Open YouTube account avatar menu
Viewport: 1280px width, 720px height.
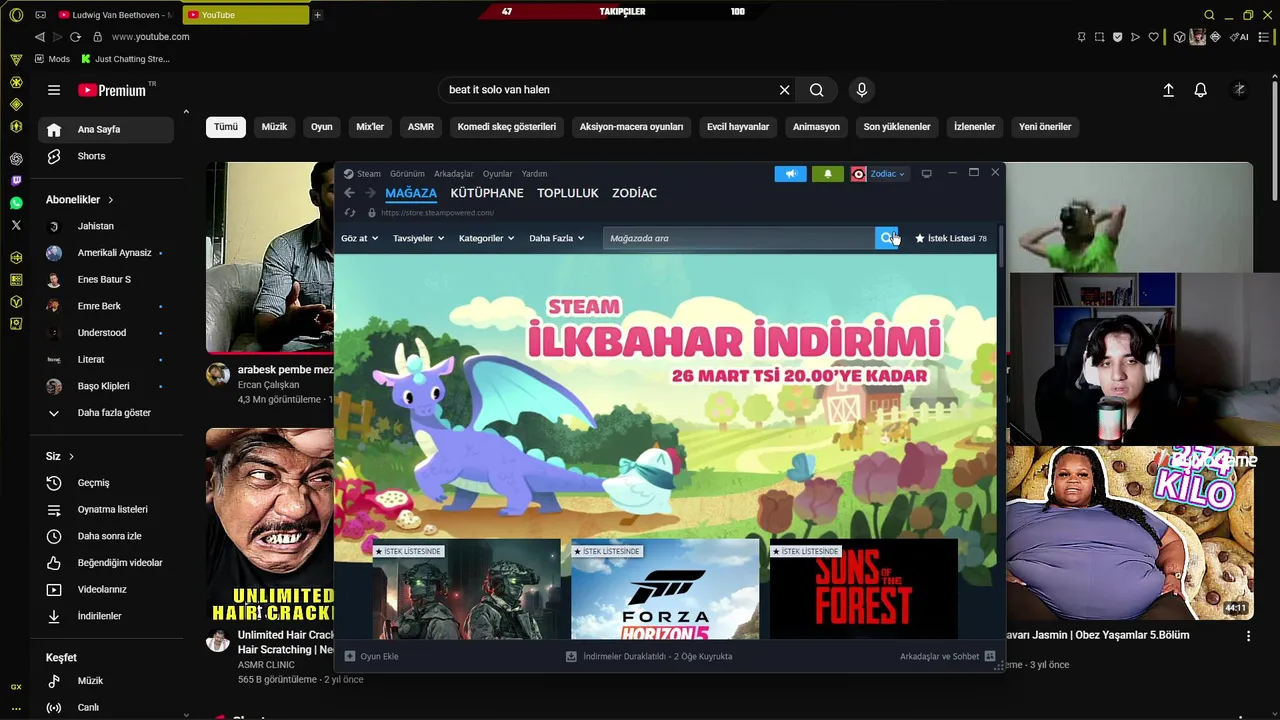pyautogui.click(x=1239, y=90)
